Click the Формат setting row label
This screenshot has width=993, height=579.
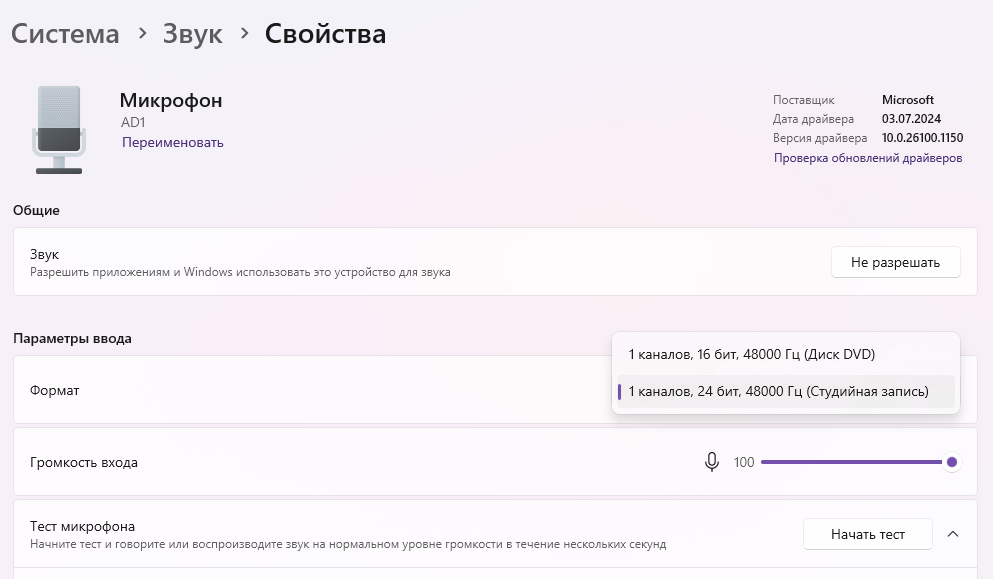pyautogui.click(x=55, y=390)
